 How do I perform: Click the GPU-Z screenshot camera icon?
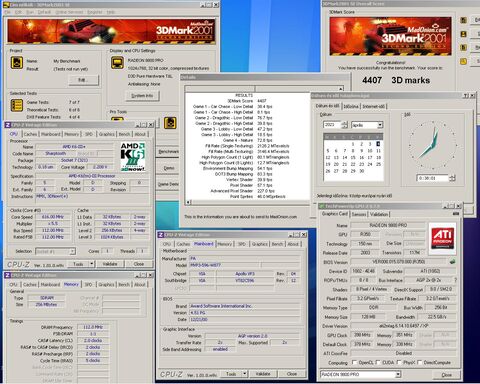point(456,214)
